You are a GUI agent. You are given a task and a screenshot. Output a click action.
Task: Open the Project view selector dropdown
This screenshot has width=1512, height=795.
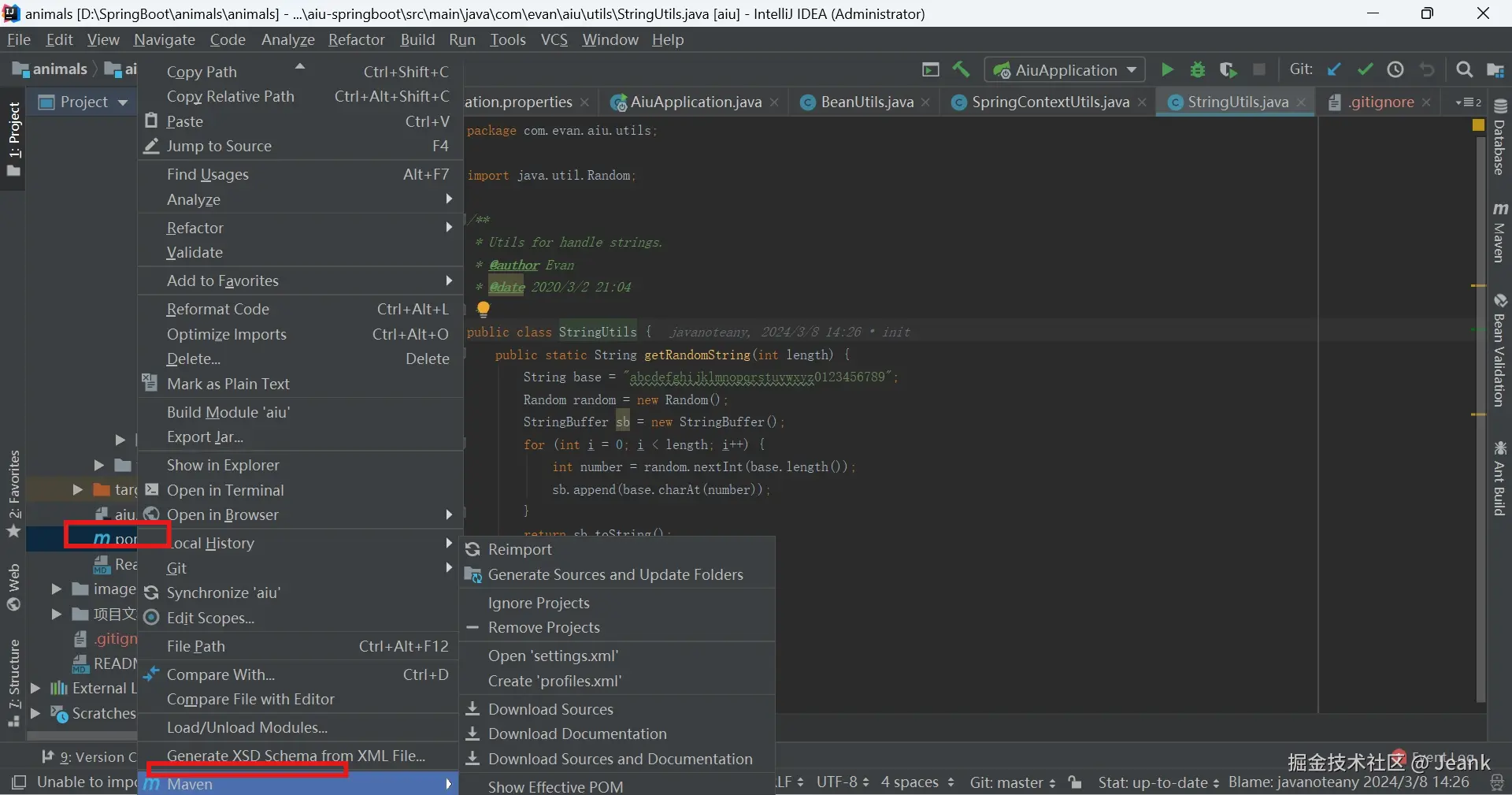point(83,102)
